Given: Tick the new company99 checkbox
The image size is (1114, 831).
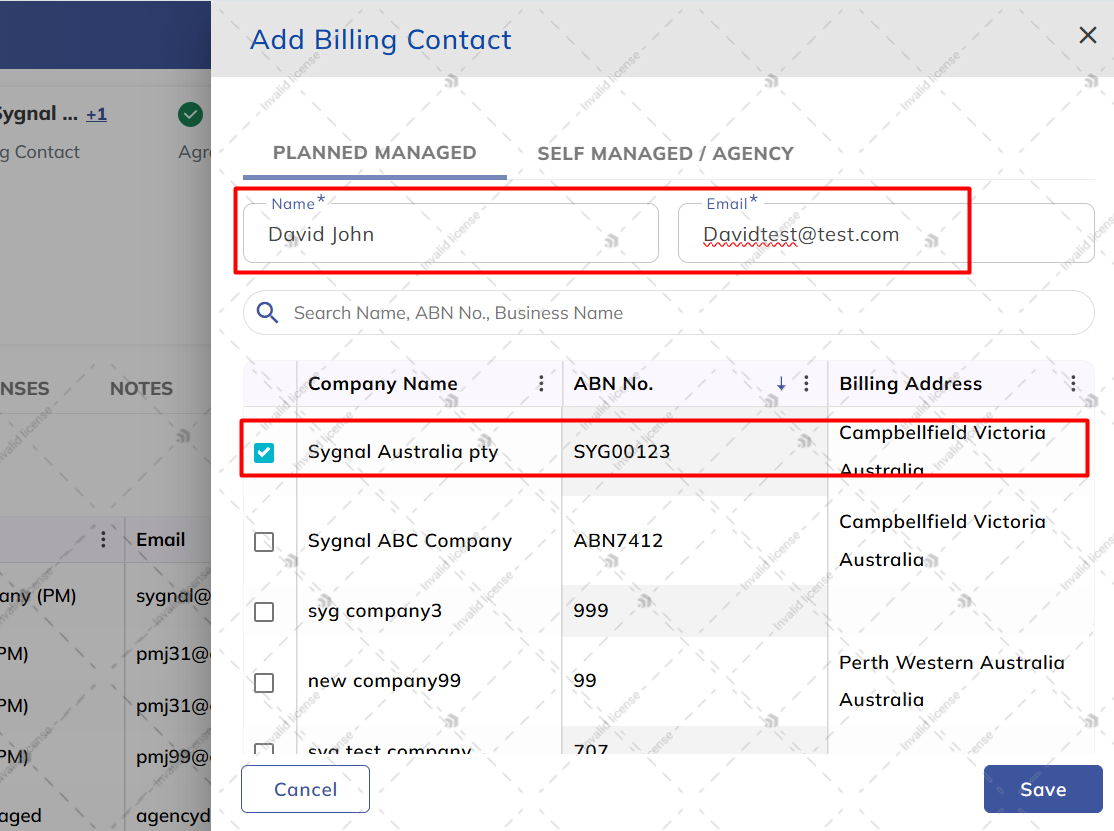Looking at the screenshot, I should (x=264, y=683).
